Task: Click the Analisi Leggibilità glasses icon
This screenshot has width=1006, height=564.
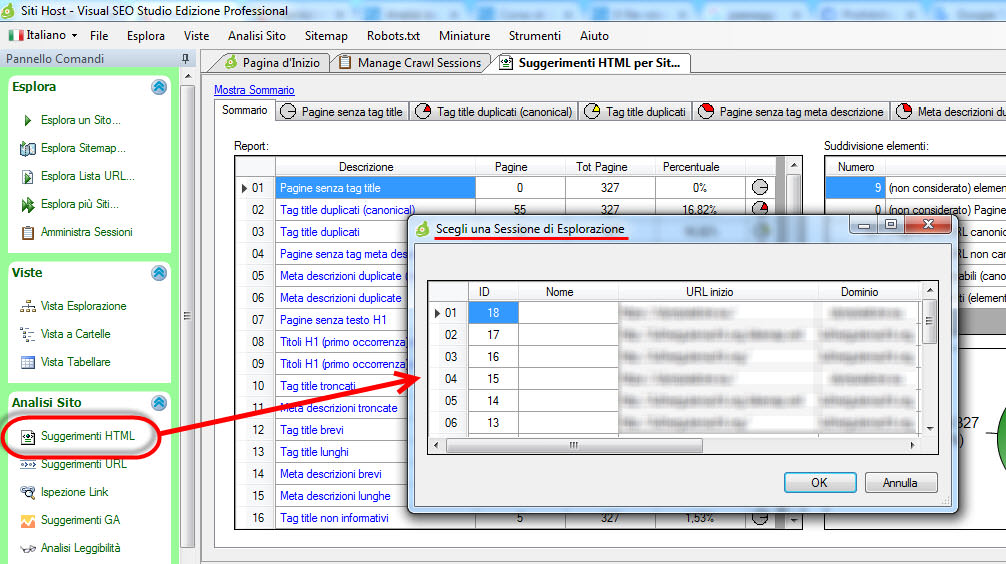Action: pyautogui.click(x=28, y=549)
